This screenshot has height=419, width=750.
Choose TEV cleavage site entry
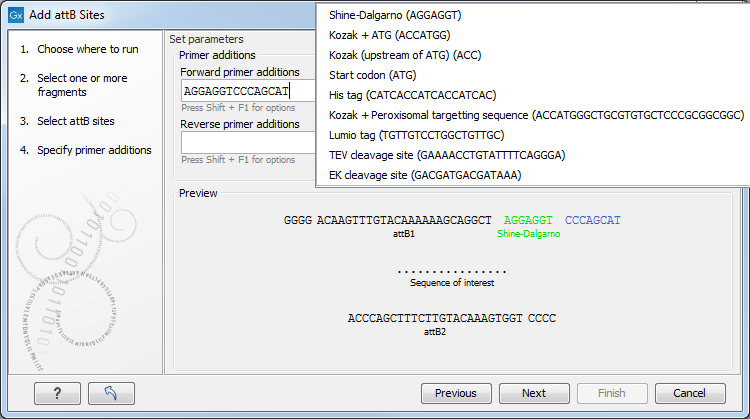coord(433,155)
